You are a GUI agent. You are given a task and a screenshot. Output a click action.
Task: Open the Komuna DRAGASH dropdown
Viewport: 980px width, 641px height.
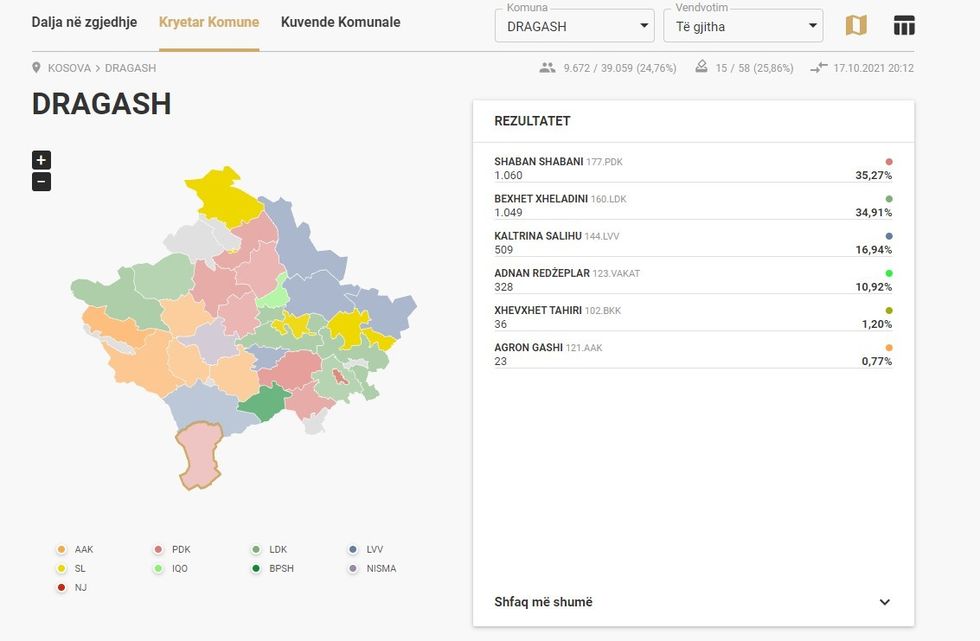point(574,26)
